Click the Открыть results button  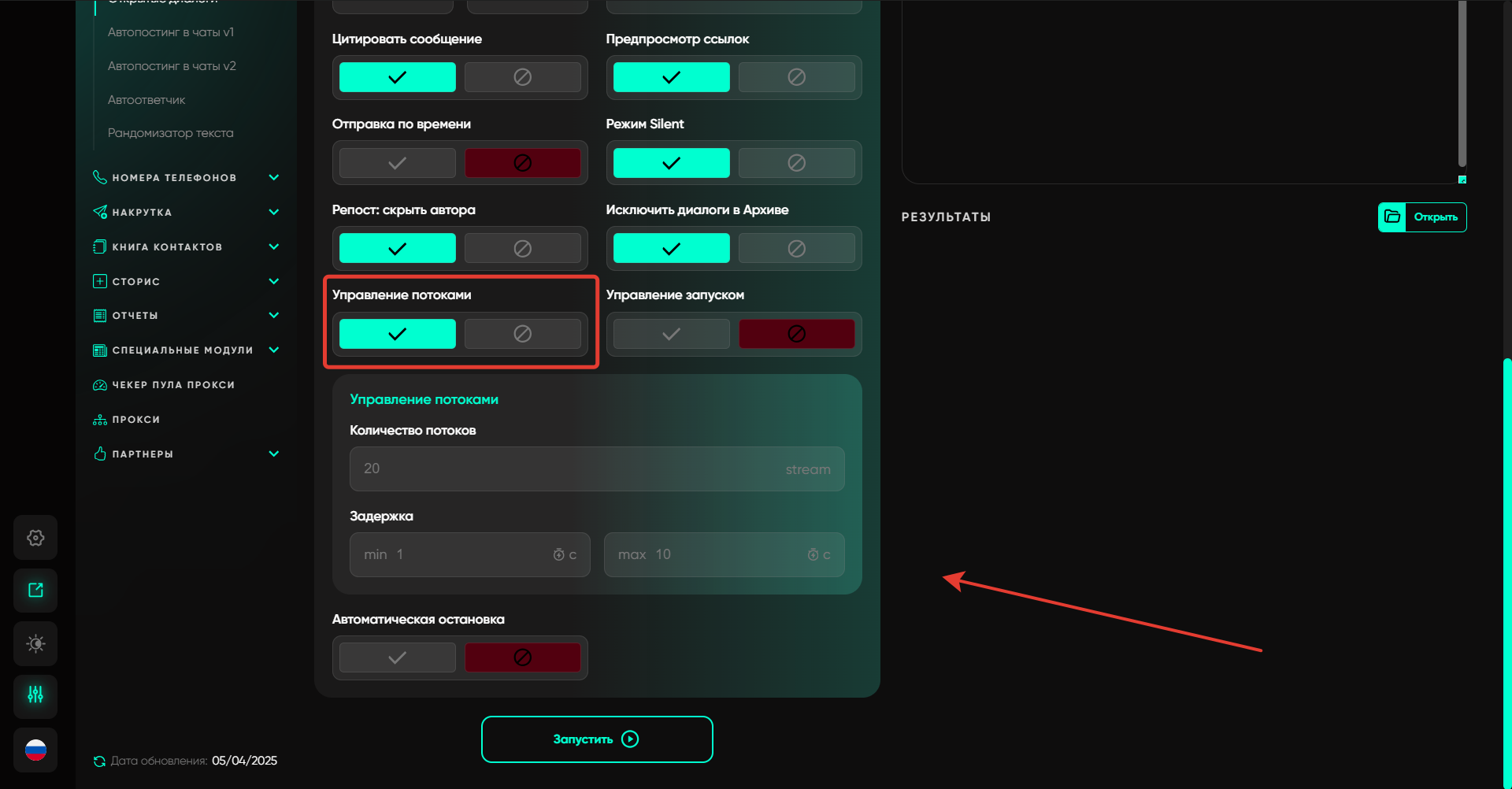pyautogui.click(x=1435, y=217)
